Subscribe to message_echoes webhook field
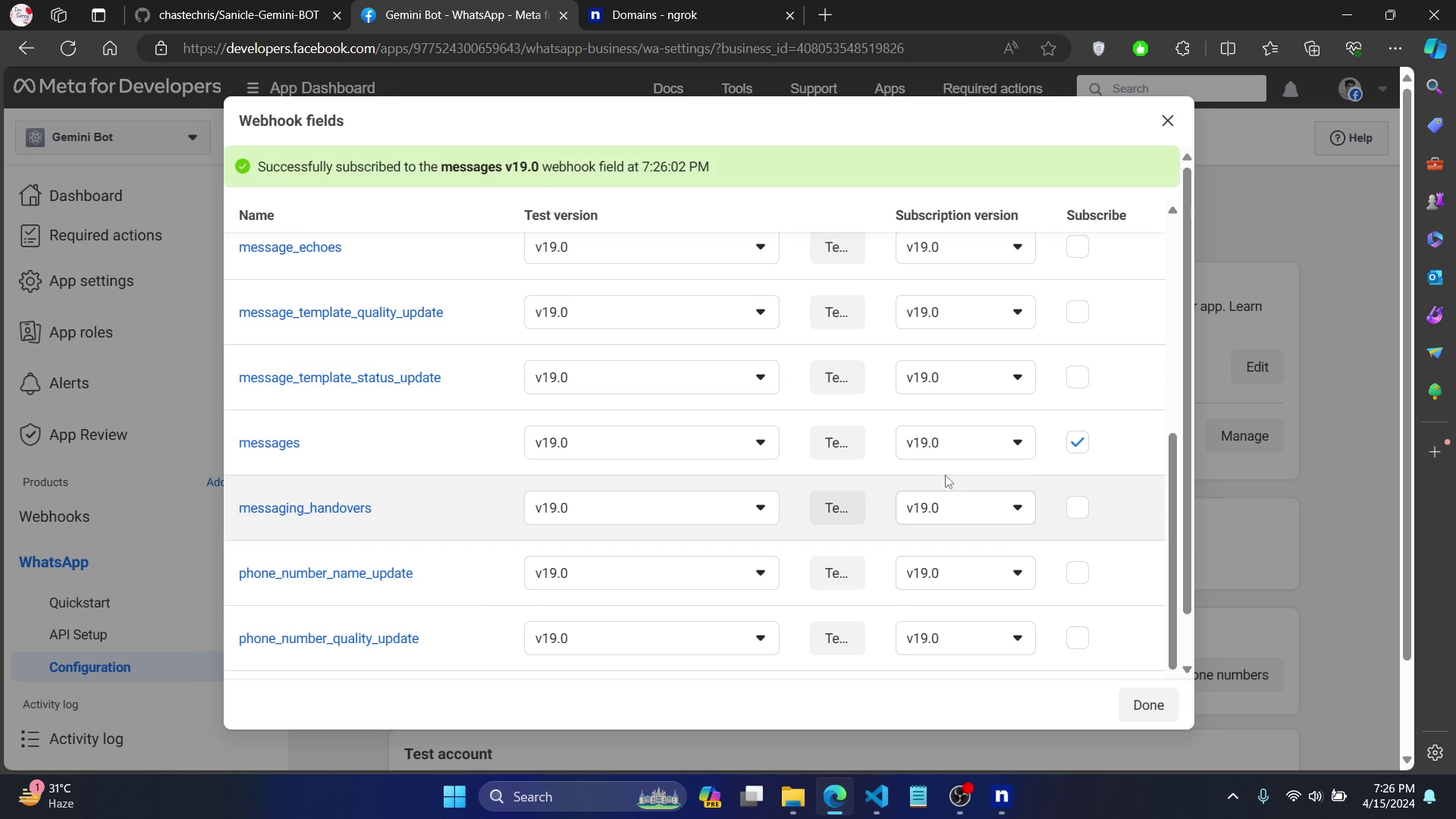1456x819 pixels. point(1077,246)
